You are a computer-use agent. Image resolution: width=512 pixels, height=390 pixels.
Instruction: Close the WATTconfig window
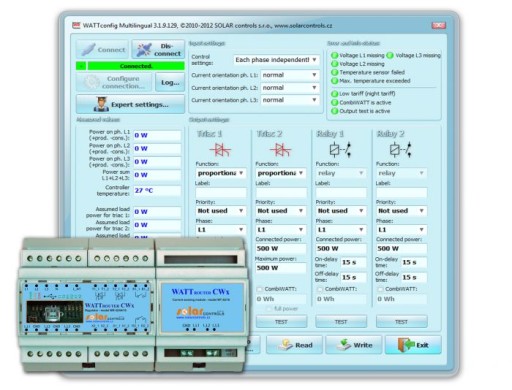[438, 25]
